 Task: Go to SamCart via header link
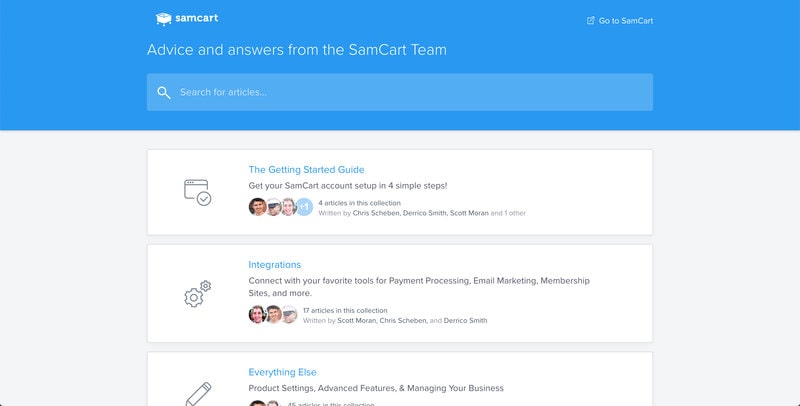626,21
